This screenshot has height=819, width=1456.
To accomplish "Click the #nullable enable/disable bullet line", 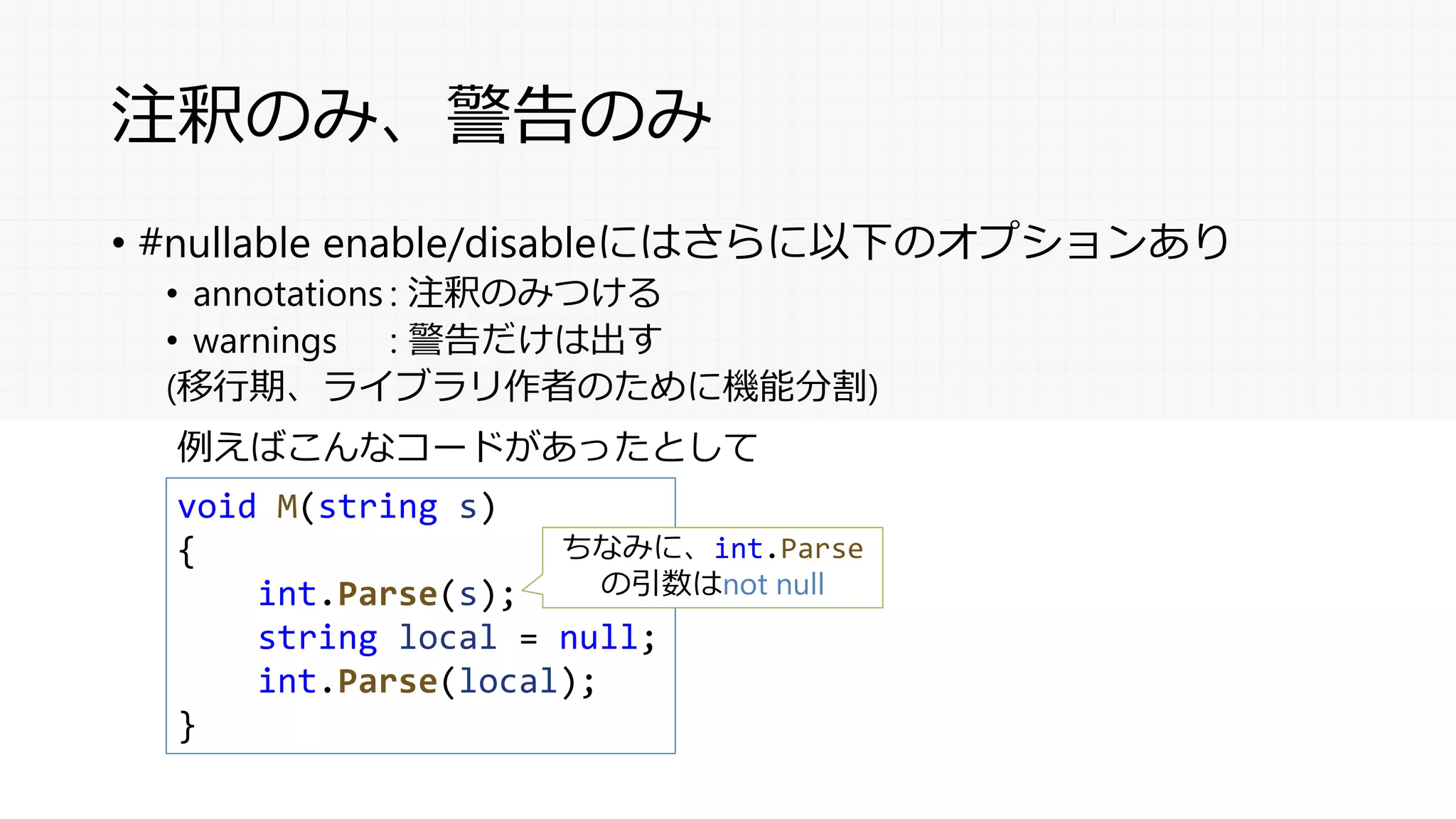I will coord(683,242).
